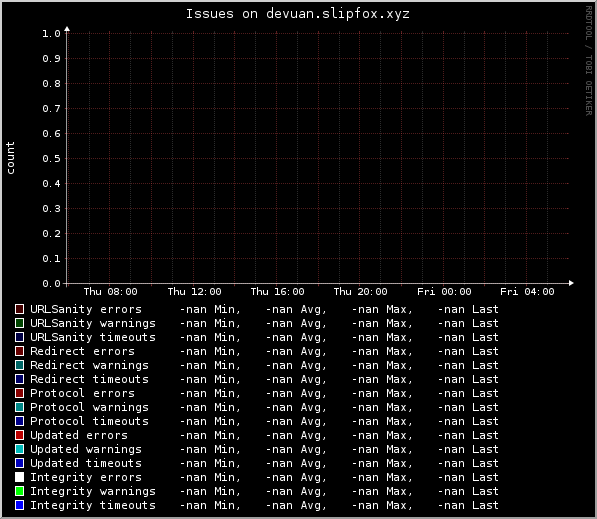Click the Redirect timeouts legend label
597x519 pixels.
(89, 379)
